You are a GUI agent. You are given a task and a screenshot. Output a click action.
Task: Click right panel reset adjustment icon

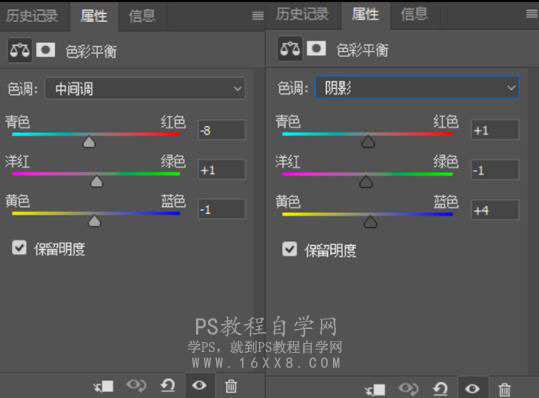tap(440, 389)
